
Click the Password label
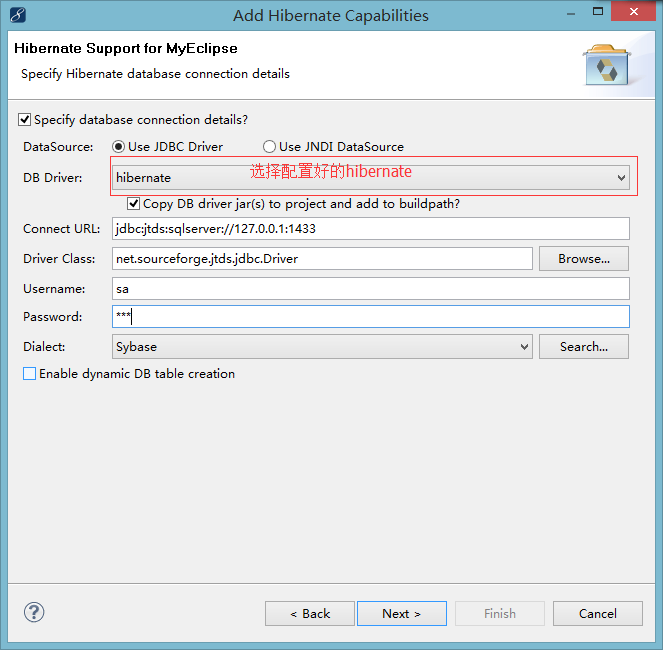(x=53, y=317)
